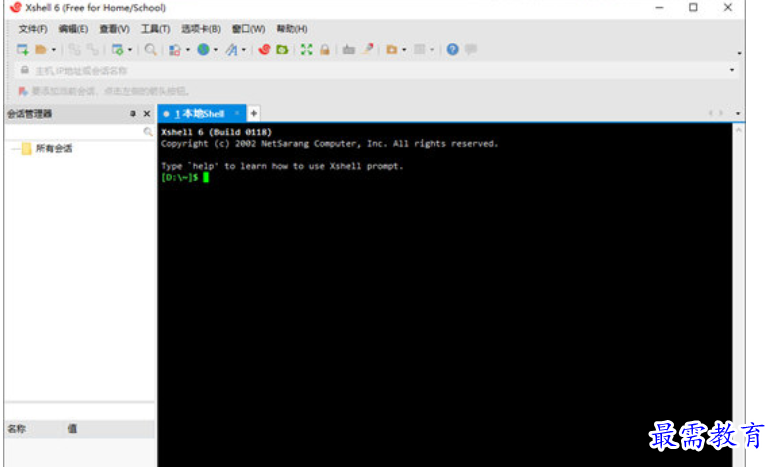Image resolution: width=773 pixels, height=467 pixels.
Task: Expand the color scheme dropdown arrow
Action: (187, 50)
